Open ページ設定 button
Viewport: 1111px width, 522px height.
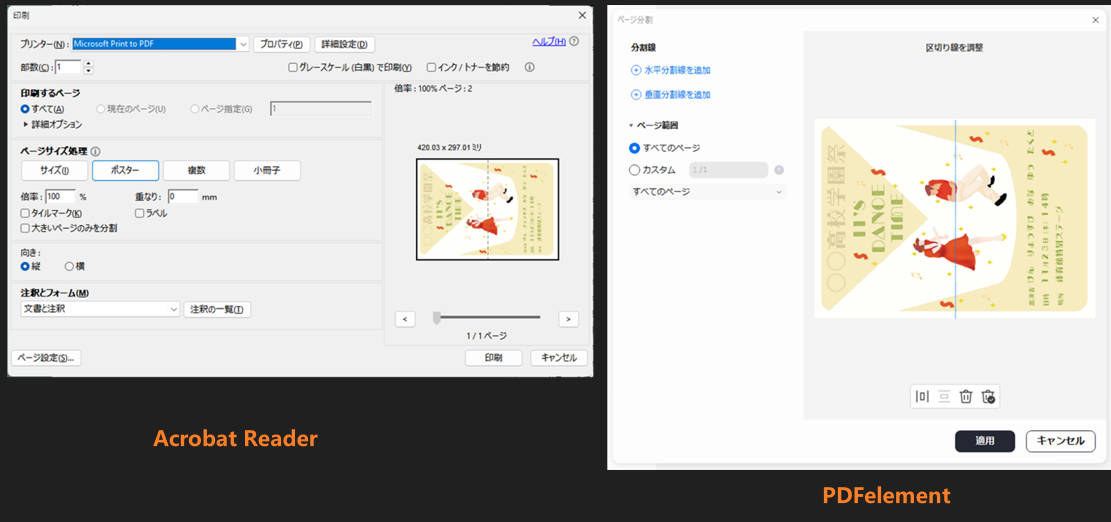pos(46,358)
